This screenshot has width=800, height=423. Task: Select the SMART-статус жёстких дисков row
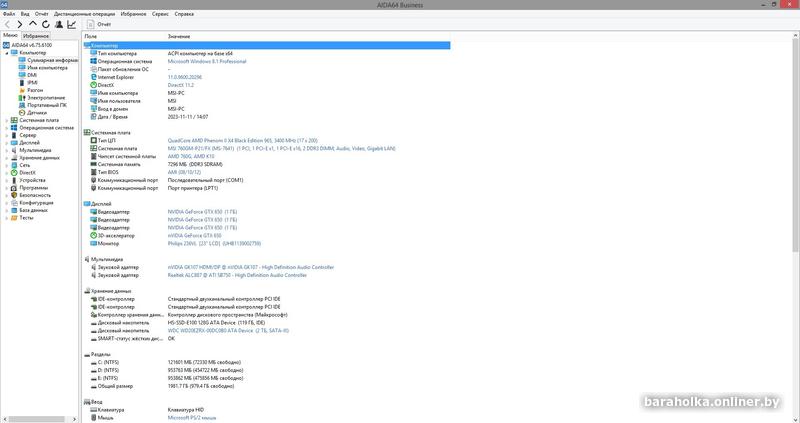pos(266,338)
